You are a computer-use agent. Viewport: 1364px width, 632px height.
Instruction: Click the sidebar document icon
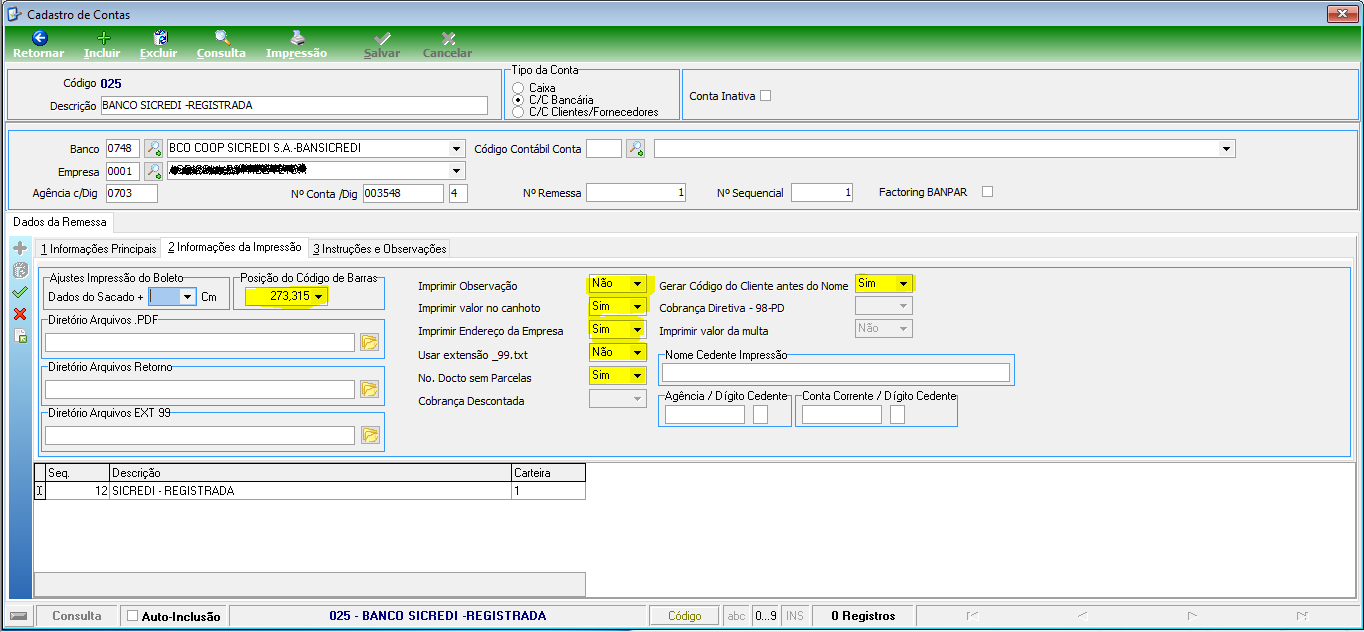click(19, 336)
